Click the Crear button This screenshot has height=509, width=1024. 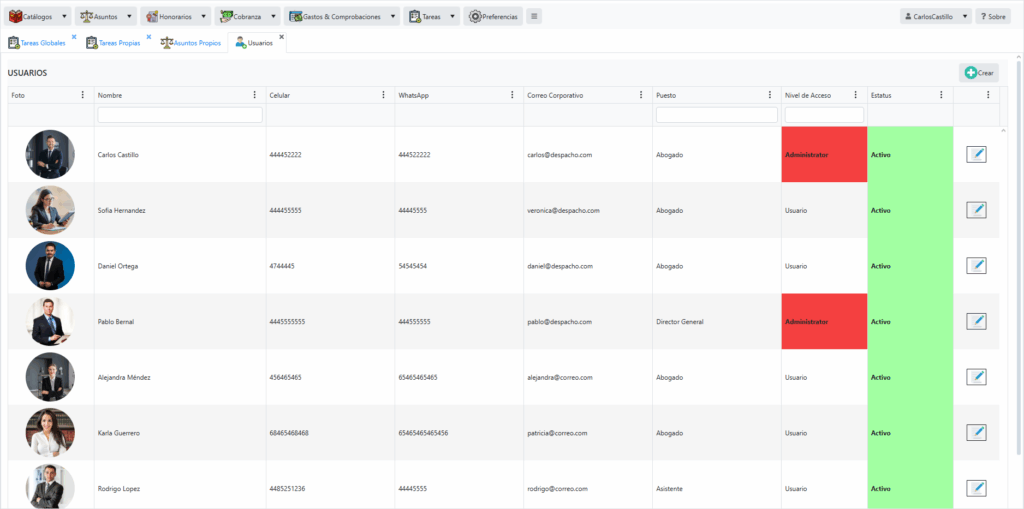tap(978, 73)
